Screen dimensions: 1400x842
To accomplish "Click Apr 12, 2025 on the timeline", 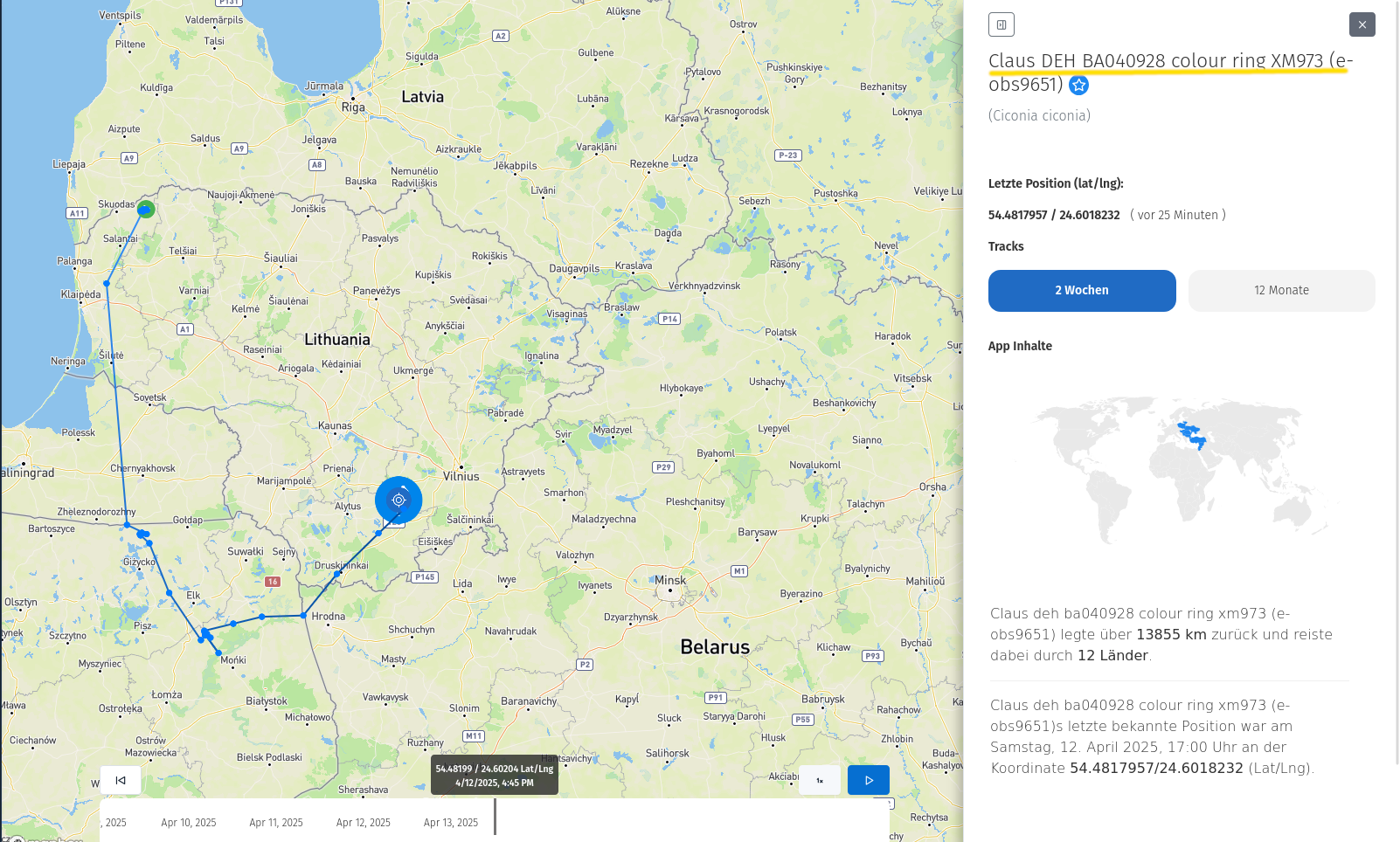I will click(x=364, y=823).
